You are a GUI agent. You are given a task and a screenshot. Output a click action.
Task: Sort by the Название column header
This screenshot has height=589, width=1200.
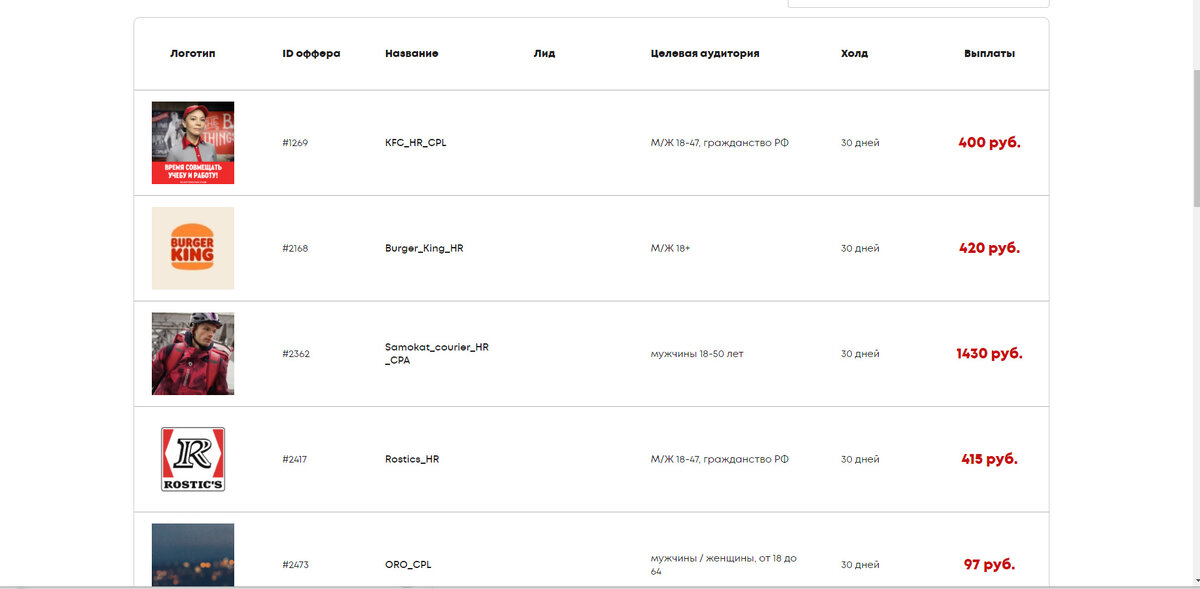412,54
